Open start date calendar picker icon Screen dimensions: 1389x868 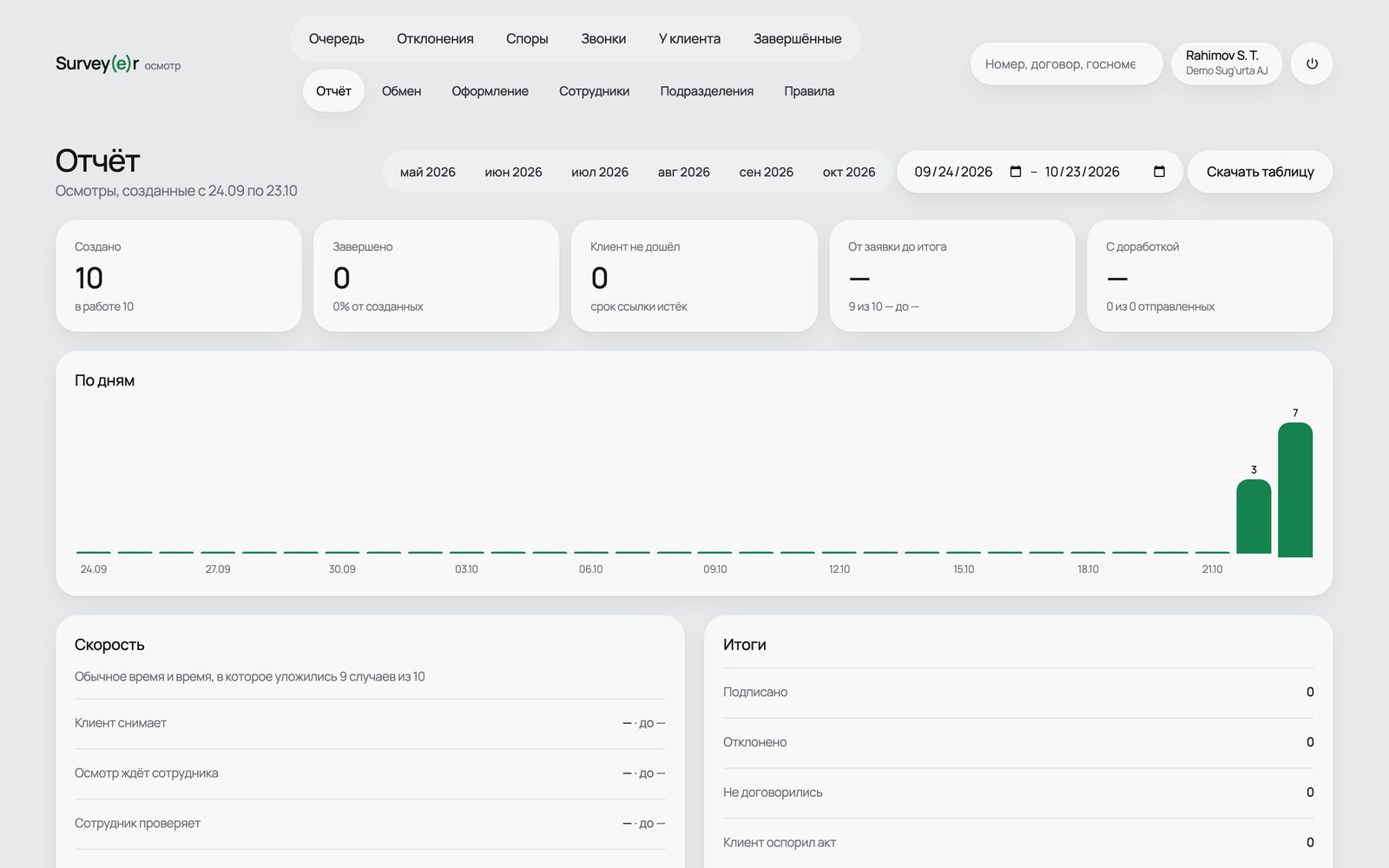pos(1016,172)
